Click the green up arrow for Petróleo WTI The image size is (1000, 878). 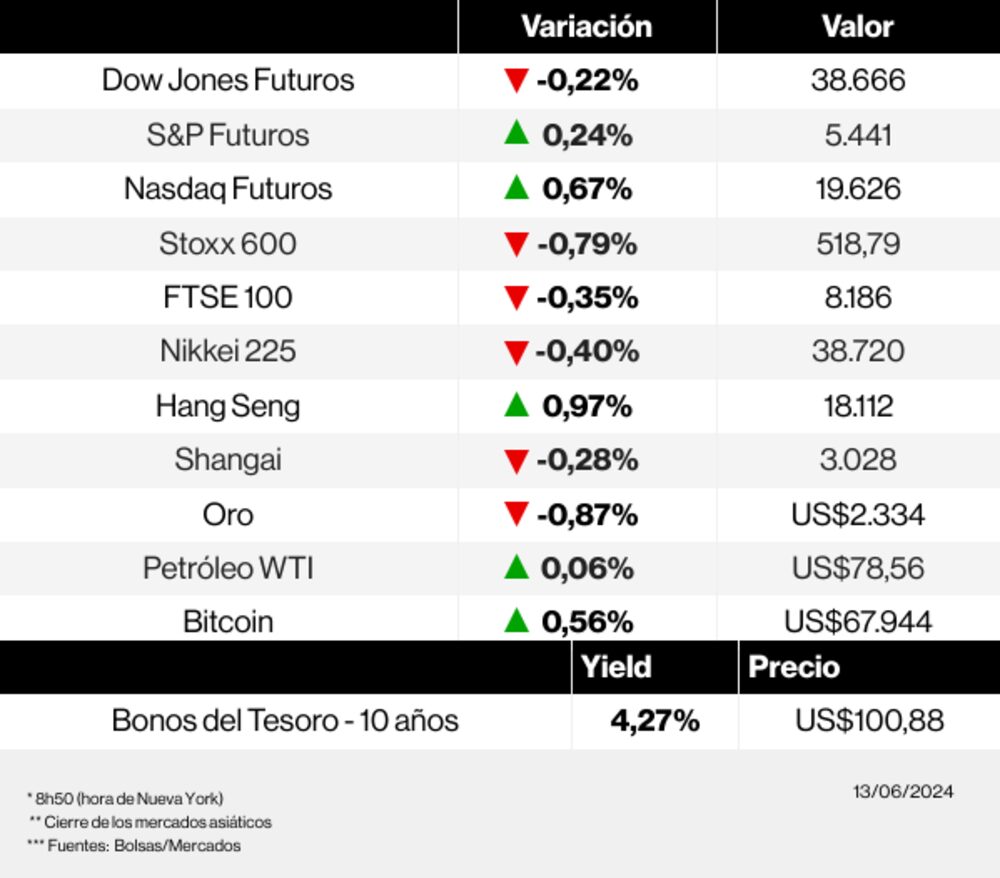coord(516,567)
